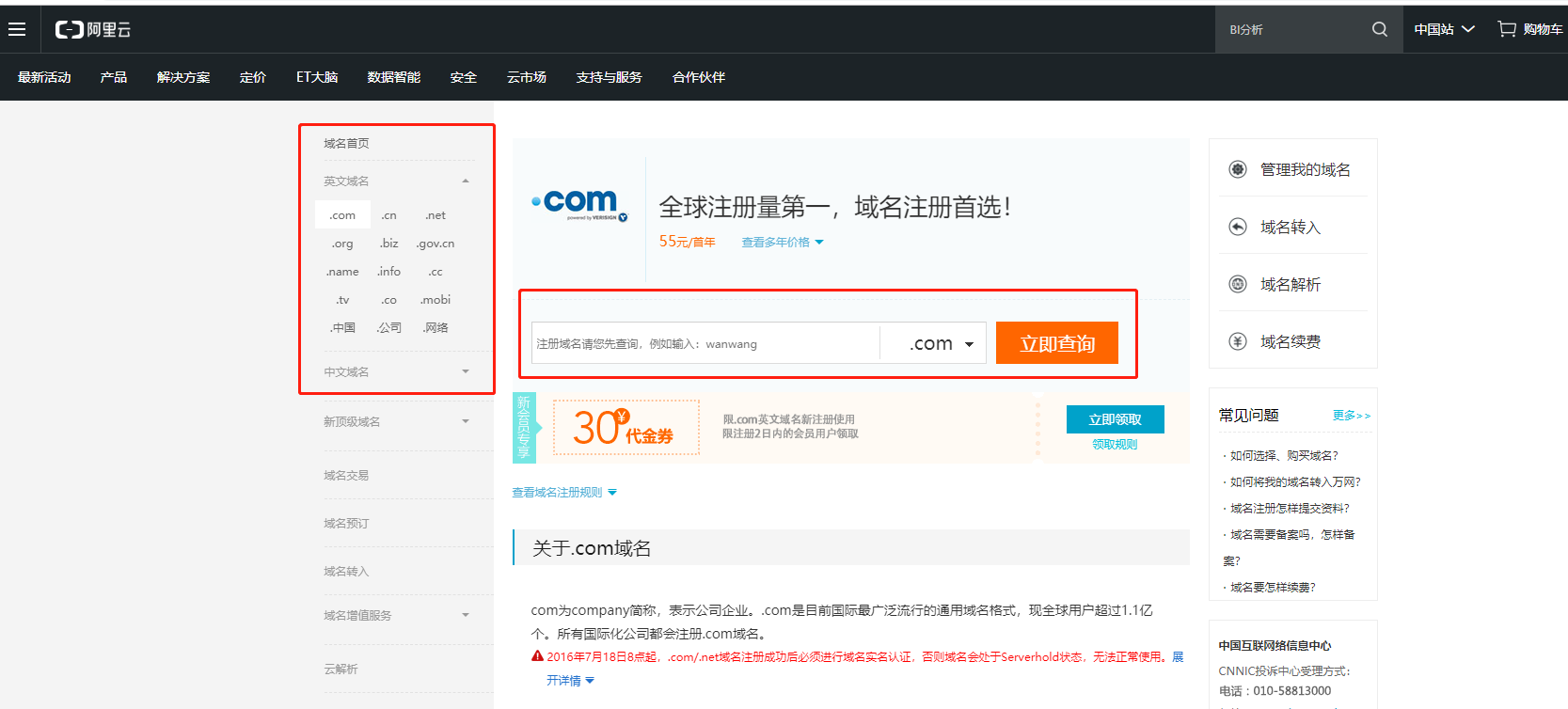Image resolution: width=1568 pixels, height=709 pixels.
Task: Select .com domain suffix in sidebar
Action: 342,215
